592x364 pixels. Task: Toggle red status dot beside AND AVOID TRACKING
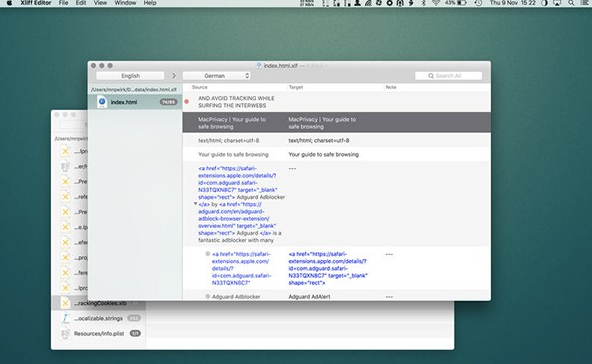187,102
